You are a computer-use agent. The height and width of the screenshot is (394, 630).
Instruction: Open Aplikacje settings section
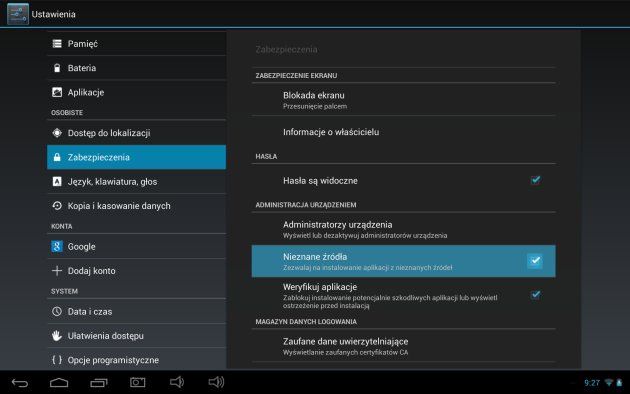click(x=136, y=92)
